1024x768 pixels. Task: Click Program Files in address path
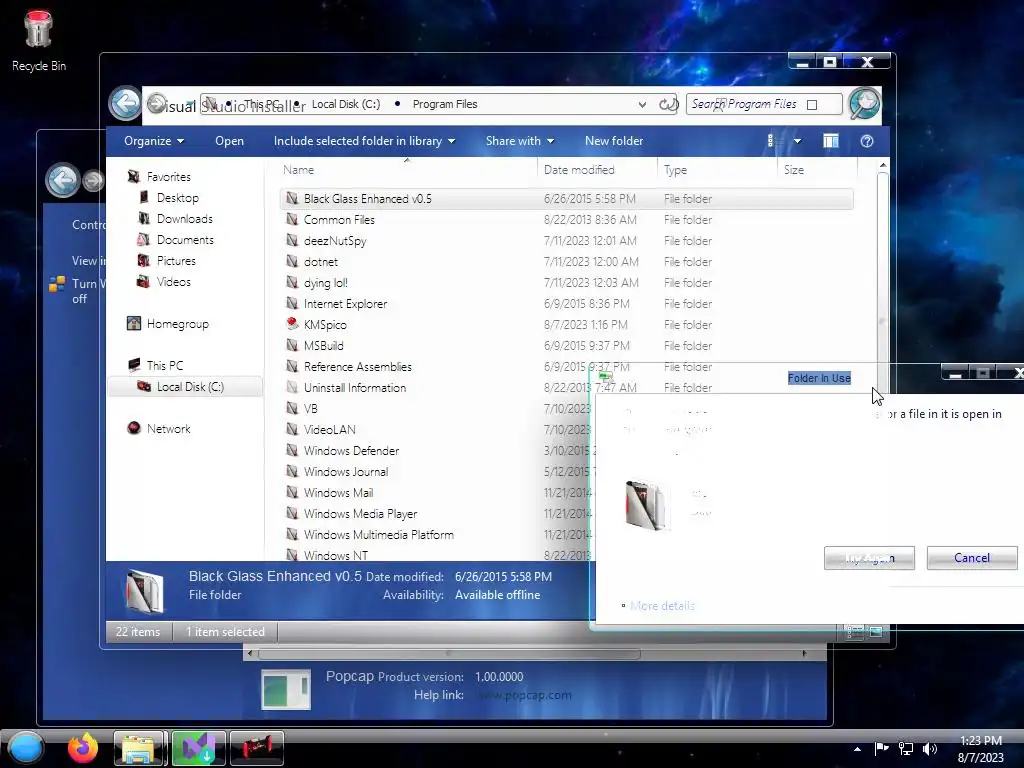(445, 104)
